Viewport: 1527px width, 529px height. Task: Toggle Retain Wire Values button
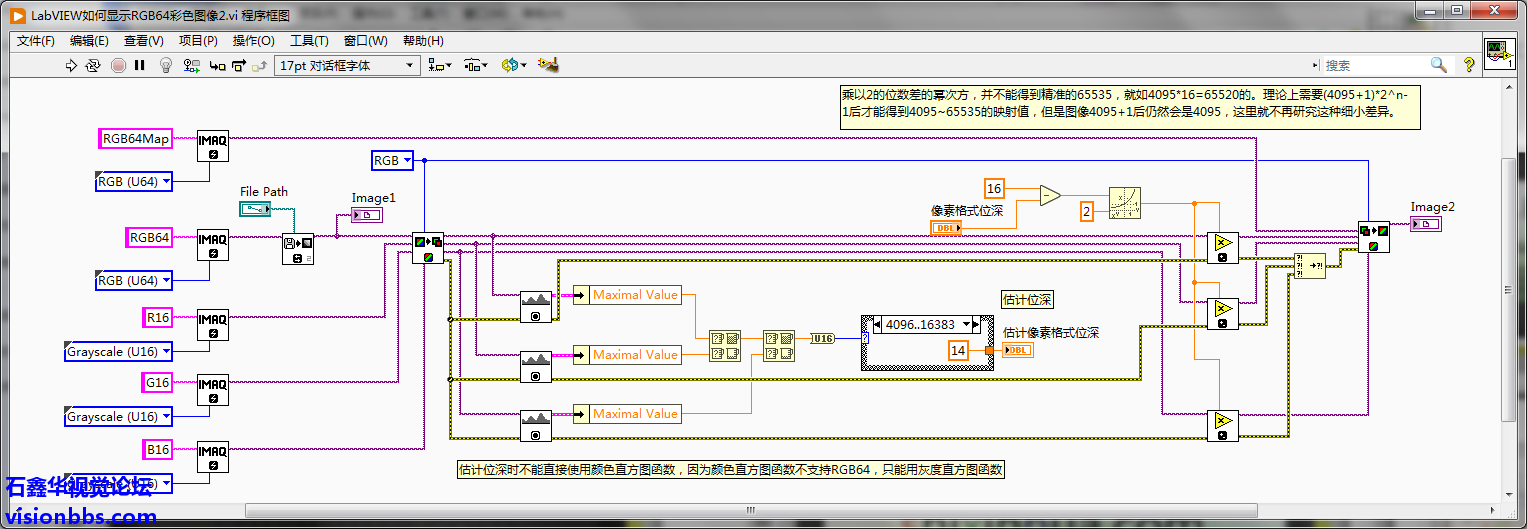pos(191,66)
